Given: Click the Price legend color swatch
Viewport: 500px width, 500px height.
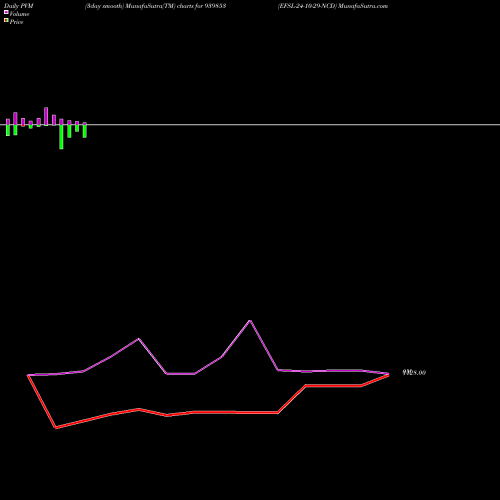Looking at the screenshot, I should (6, 20).
